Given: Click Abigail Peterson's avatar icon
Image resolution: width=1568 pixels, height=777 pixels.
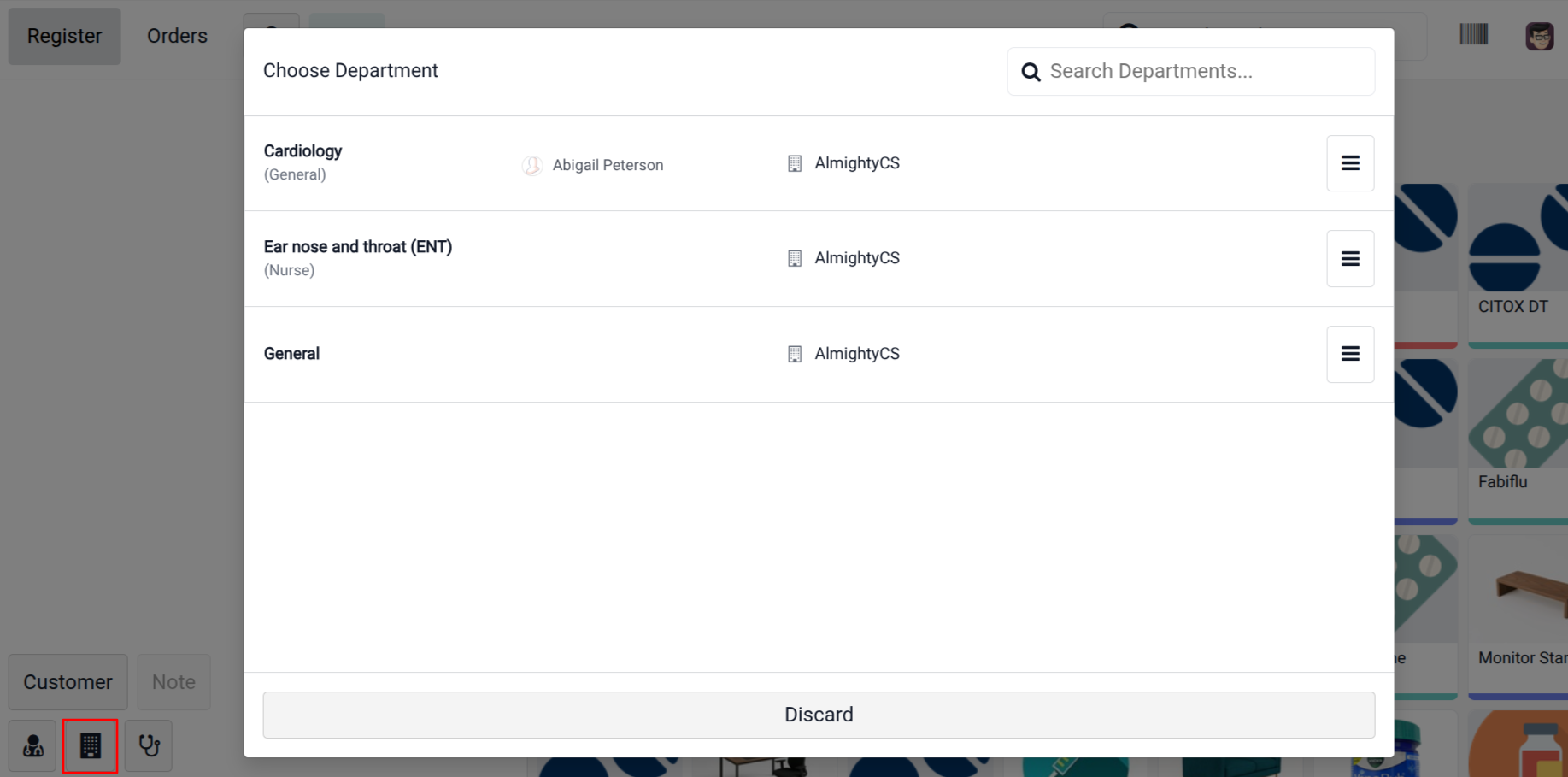Looking at the screenshot, I should tap(531, 165).
